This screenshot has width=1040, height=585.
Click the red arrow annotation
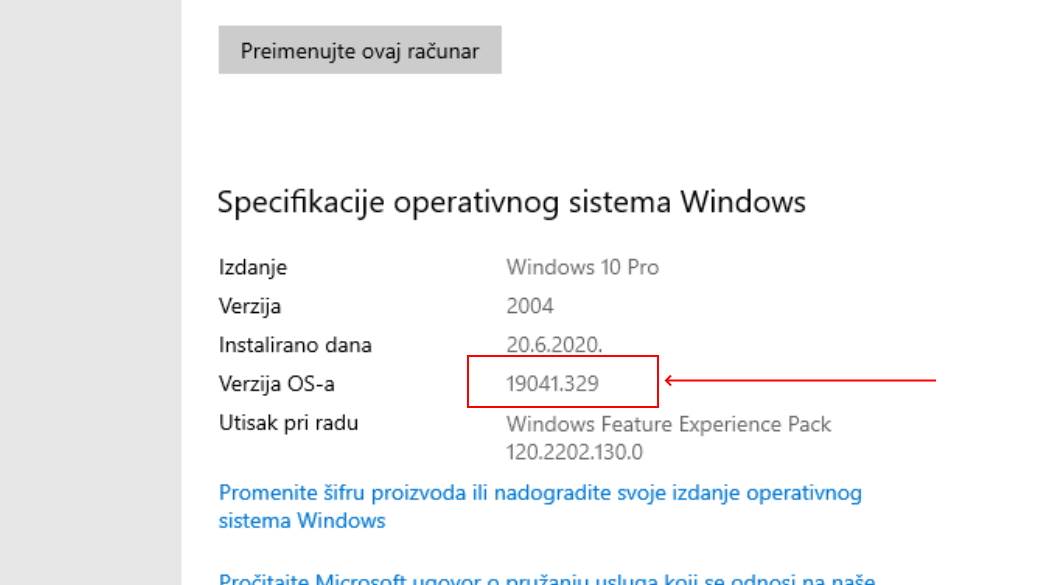pos(800,380)
